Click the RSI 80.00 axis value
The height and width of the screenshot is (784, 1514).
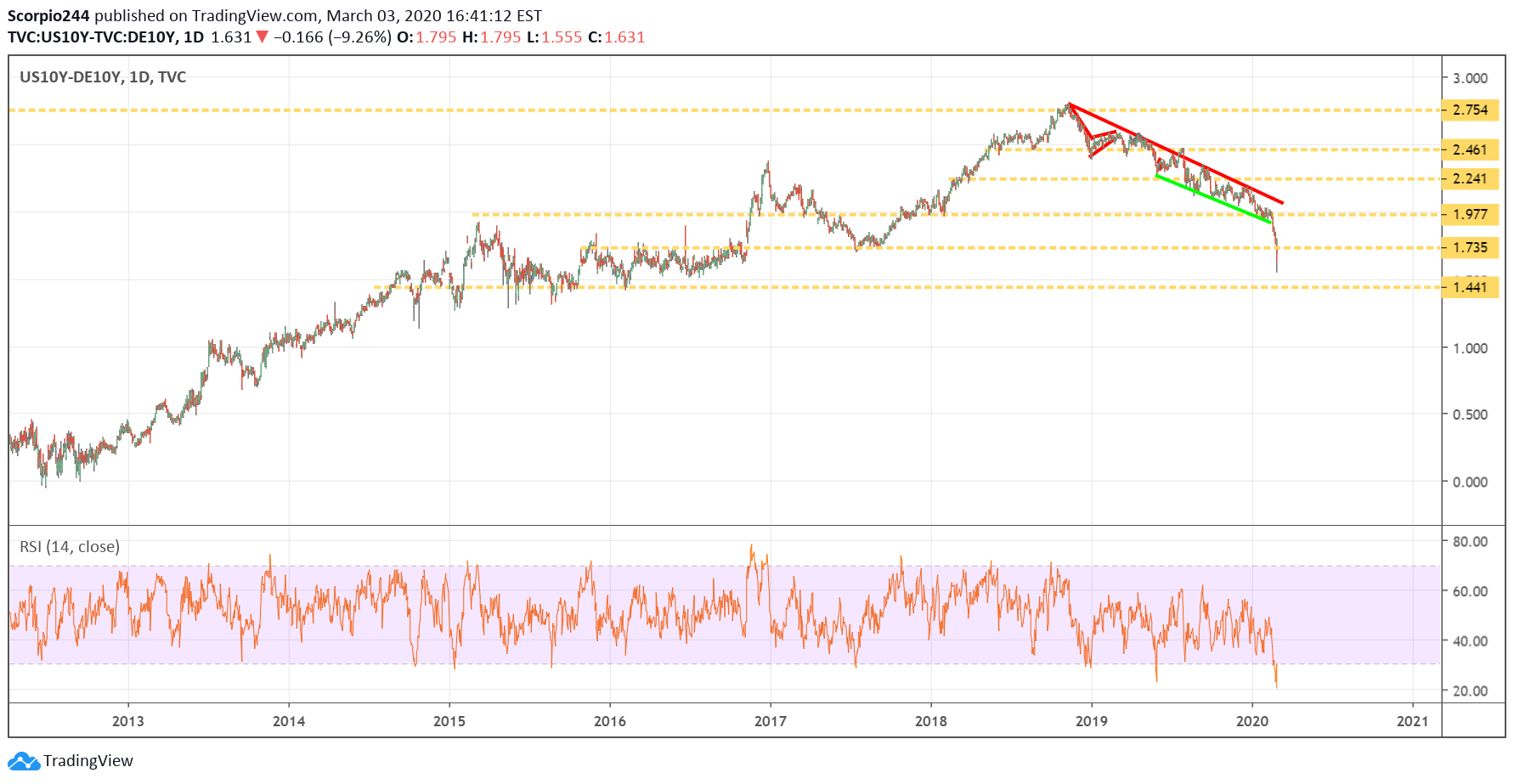(1470, 541)
